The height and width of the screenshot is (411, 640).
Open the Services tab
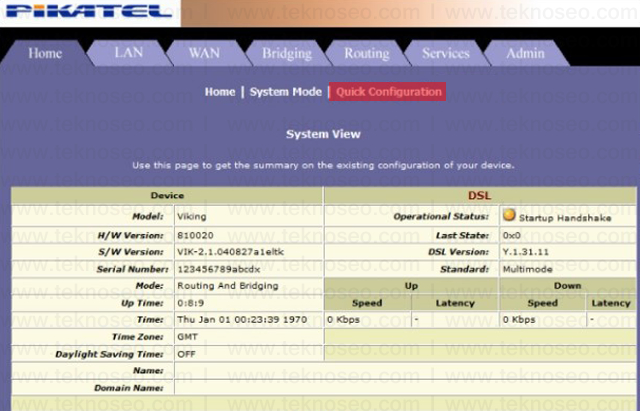pyautogui.click(x=446, y=53)
